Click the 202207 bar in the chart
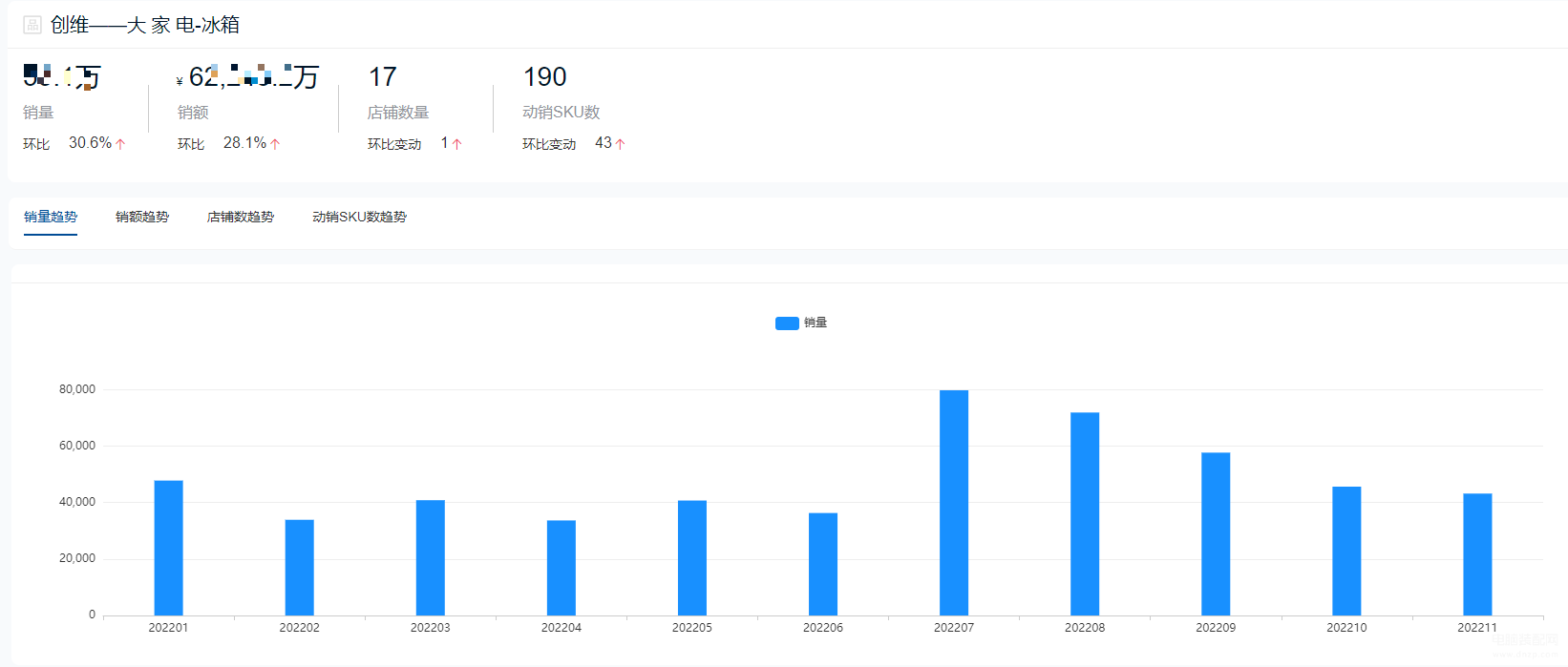This screenshot has width=1568, height=667. [x=954, y=503]
